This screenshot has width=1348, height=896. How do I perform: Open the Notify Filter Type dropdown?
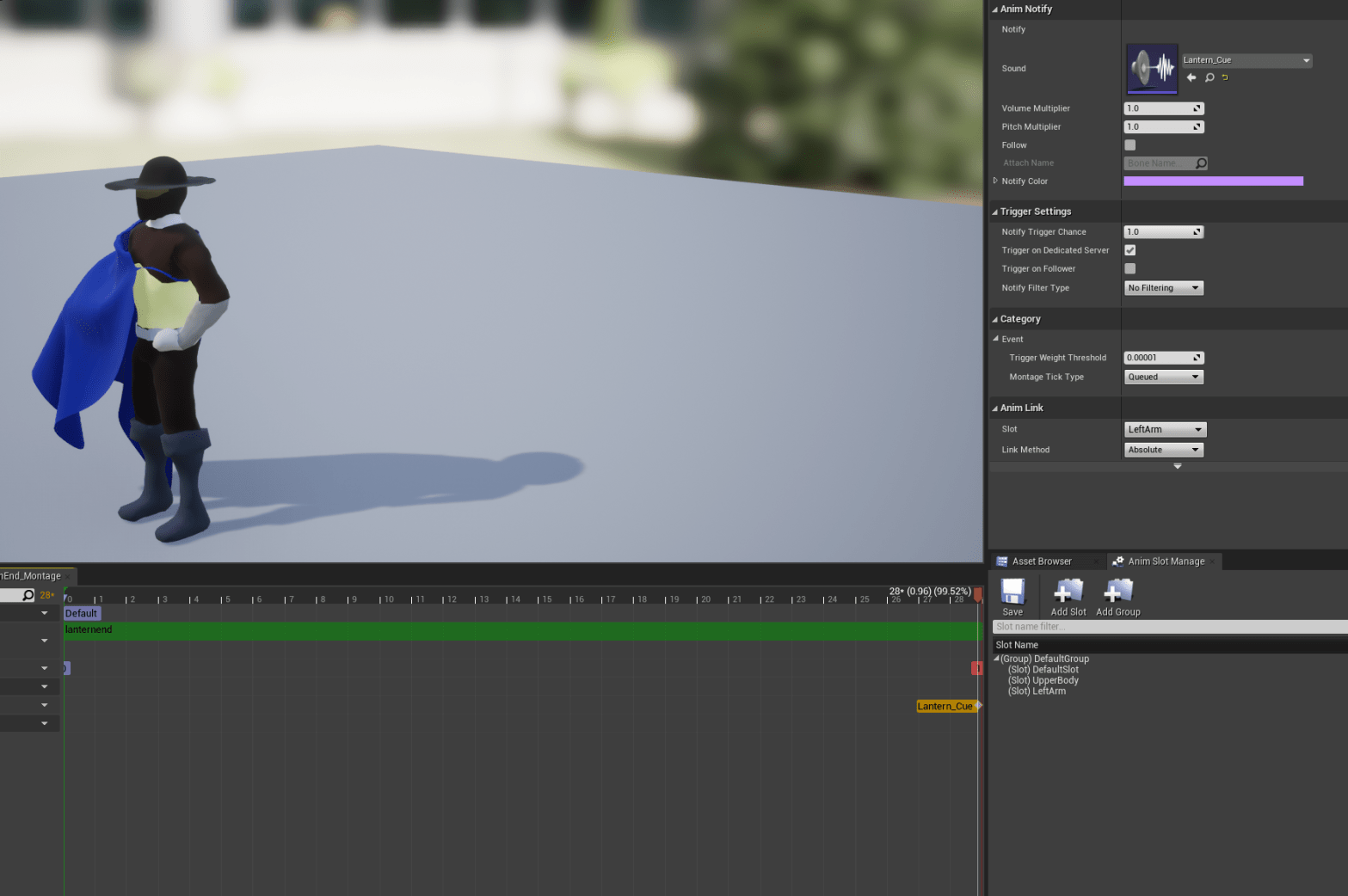click(1163, 288)
